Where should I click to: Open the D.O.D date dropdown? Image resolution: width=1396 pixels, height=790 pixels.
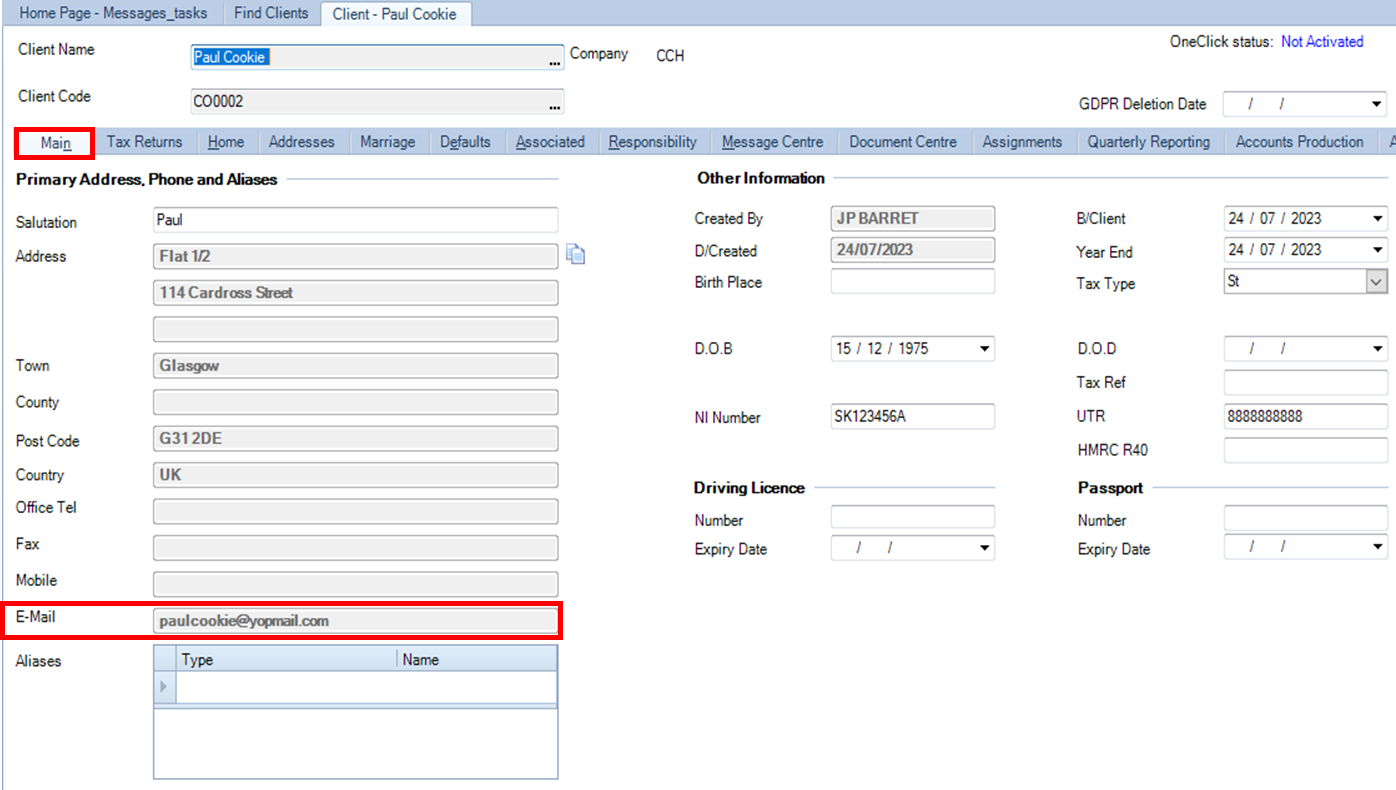(1378, 349)
